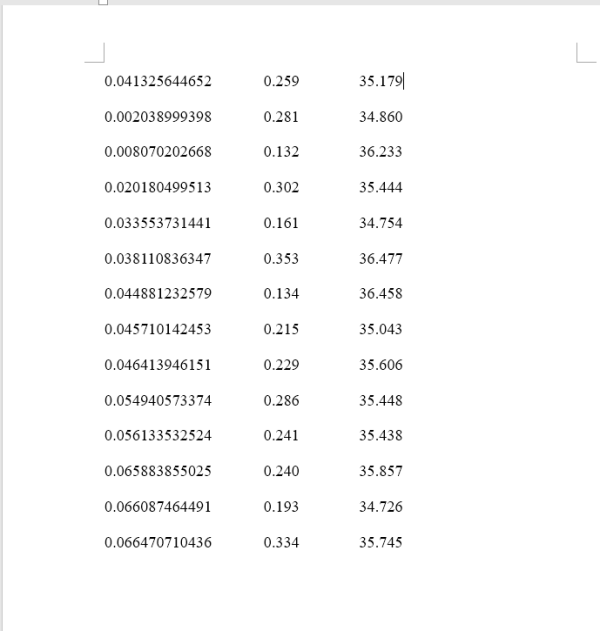
Task: Click on the number 0.054940573374
Action: pos(158,401)
